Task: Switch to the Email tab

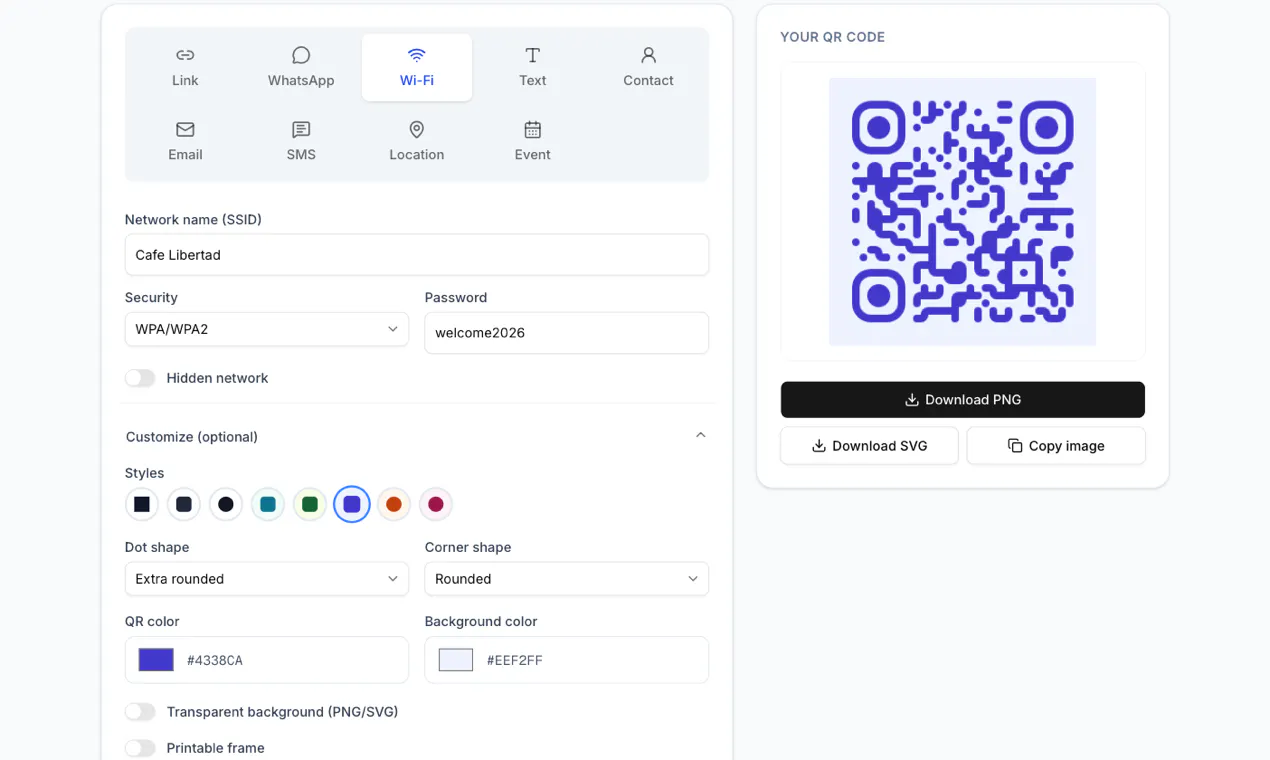Action: pyautogui.click(x=185, y=141)
